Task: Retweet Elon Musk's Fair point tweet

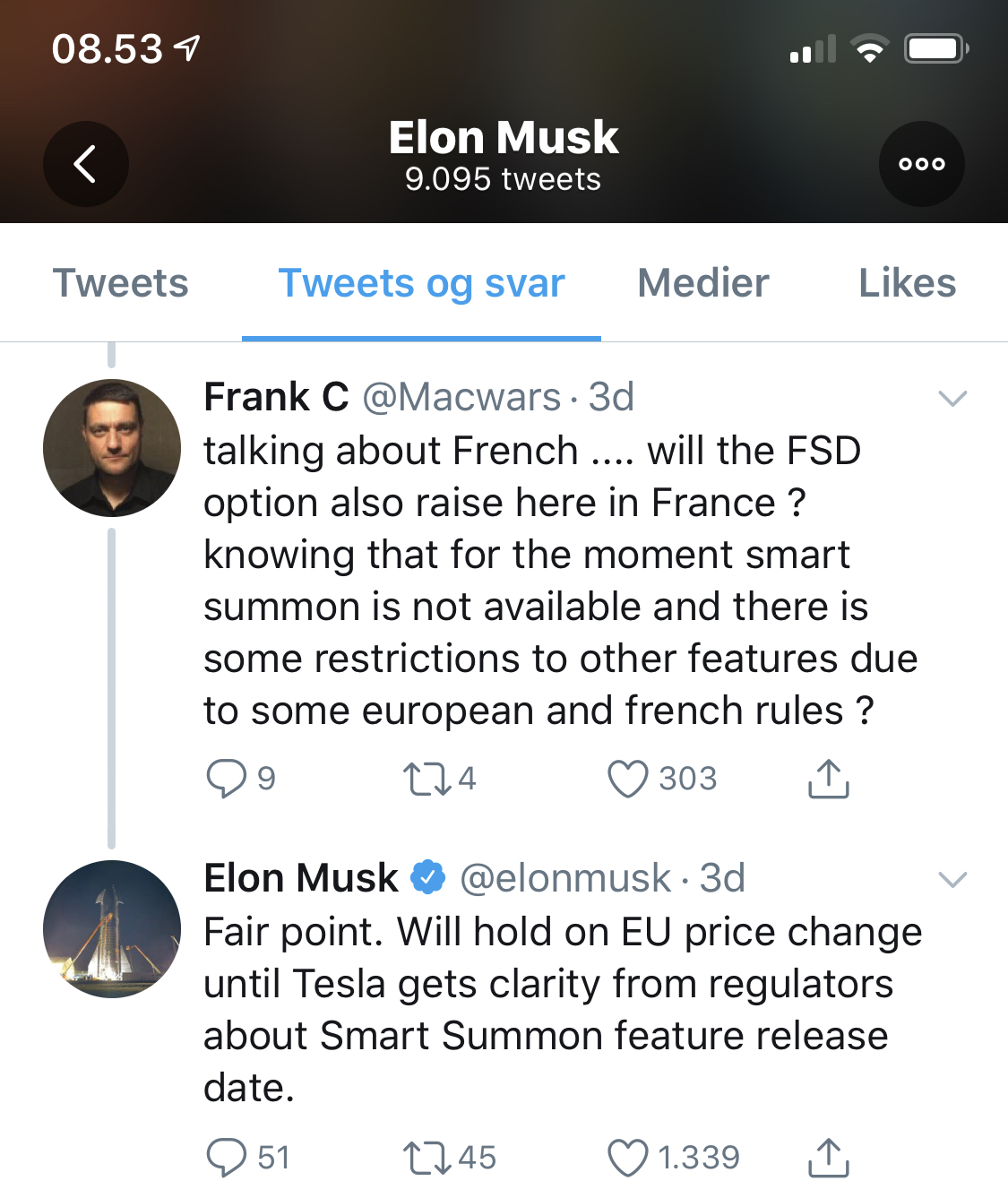Action: click(426, 1157)
